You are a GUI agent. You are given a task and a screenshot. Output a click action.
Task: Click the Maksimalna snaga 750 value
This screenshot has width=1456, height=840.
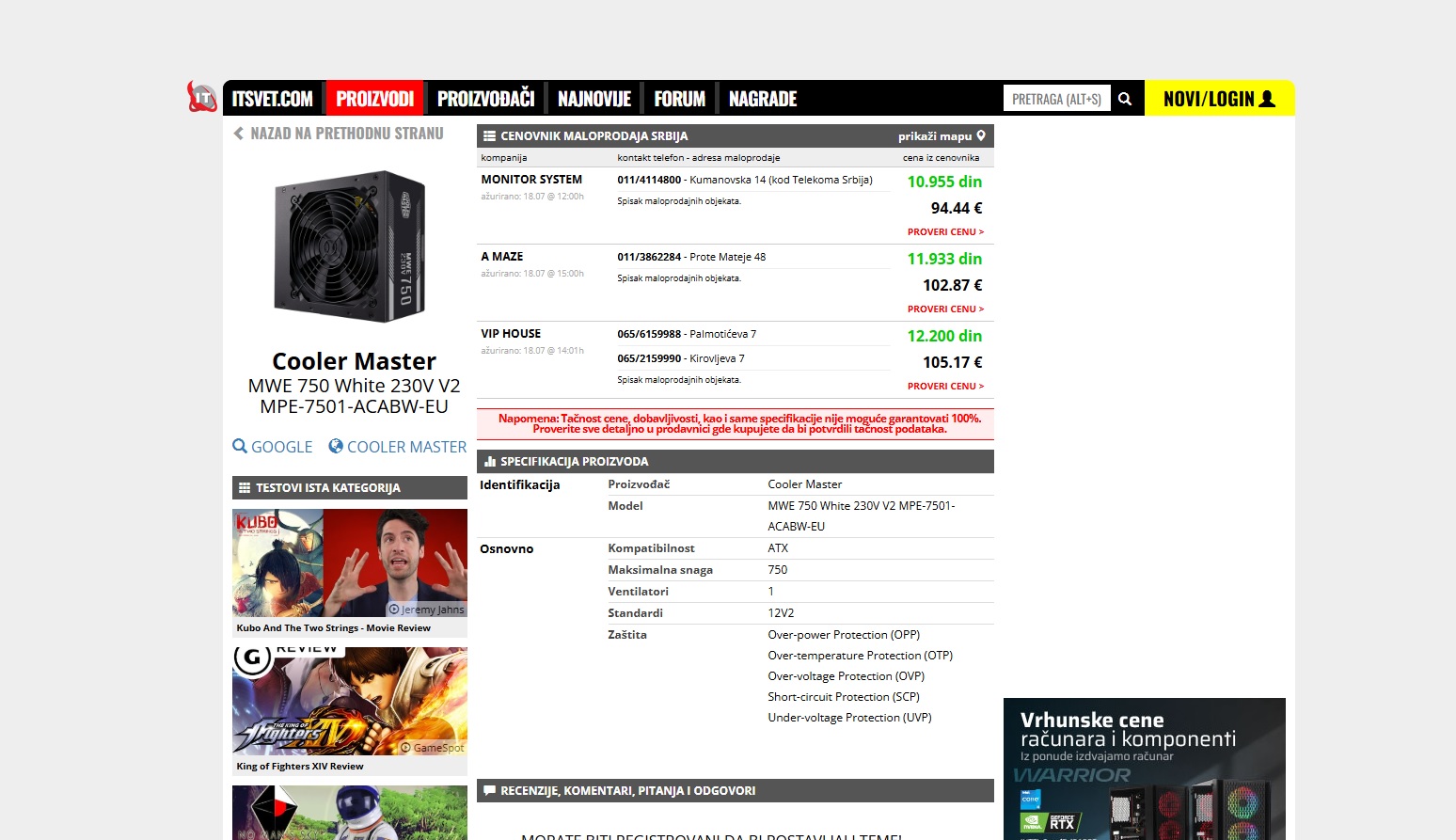click(x=778, y=570)
